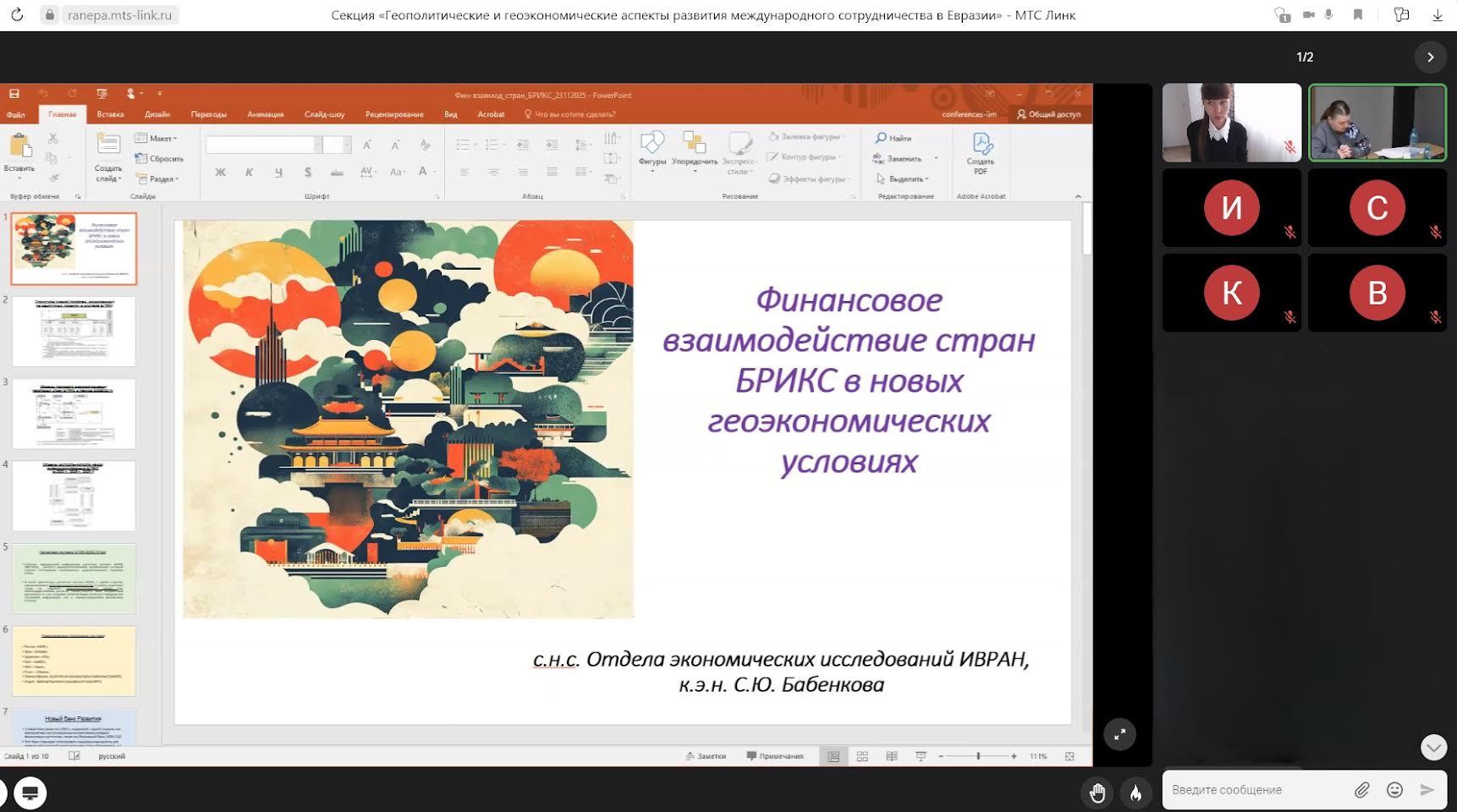Send a fire reaction
This screenshot has width=1457, height=812.
coord(1135,793)
